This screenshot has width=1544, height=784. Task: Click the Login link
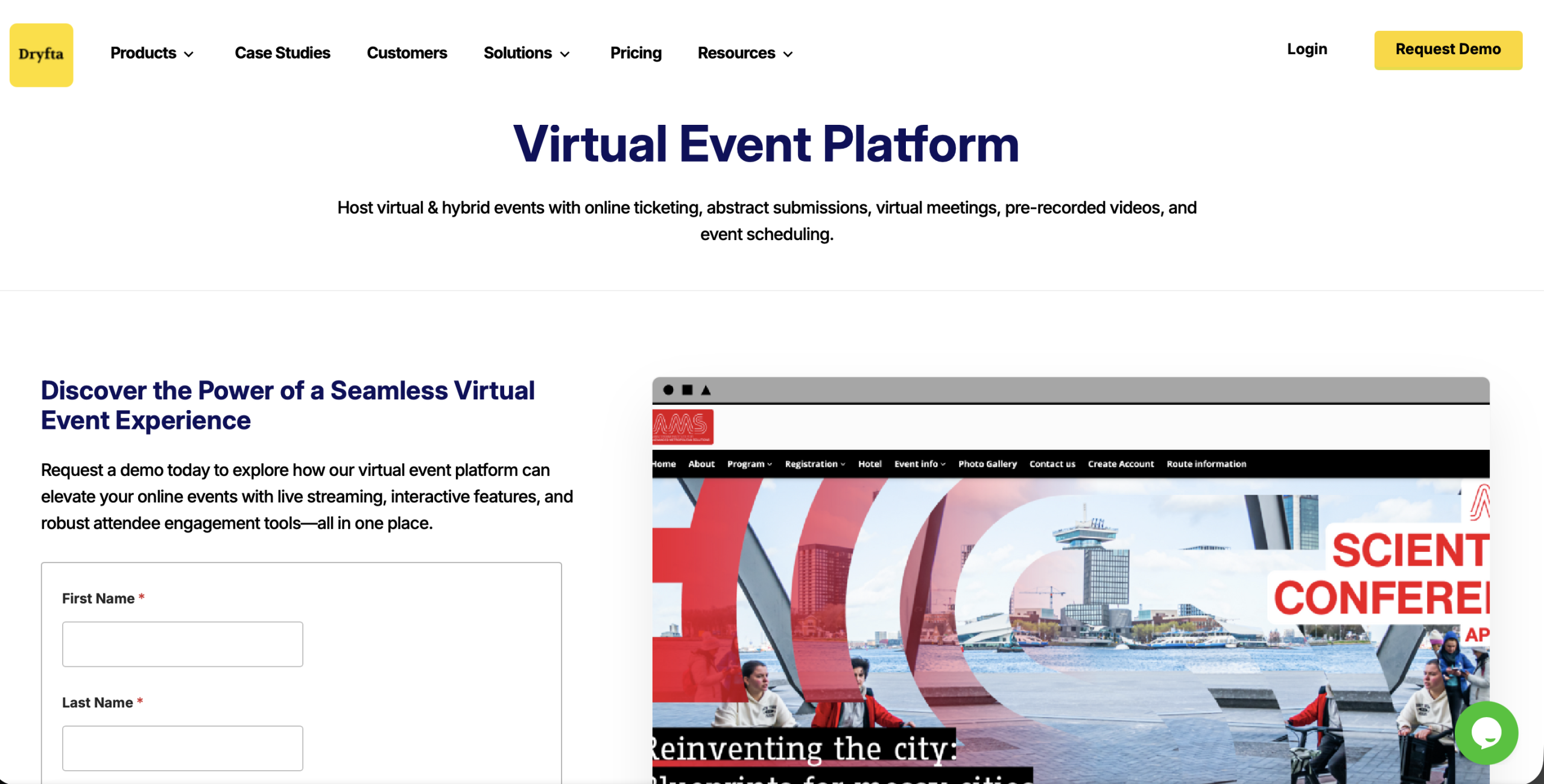click(1306, 49)
